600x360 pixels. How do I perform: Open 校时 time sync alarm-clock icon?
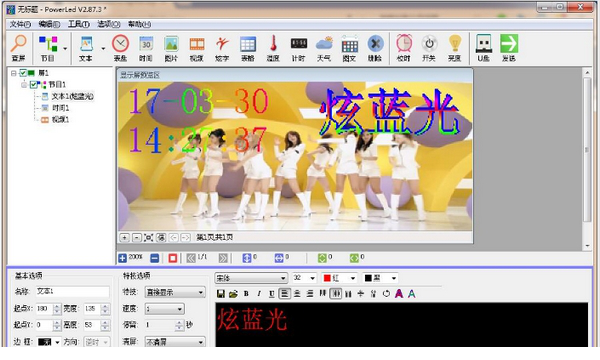coord(404,48)
